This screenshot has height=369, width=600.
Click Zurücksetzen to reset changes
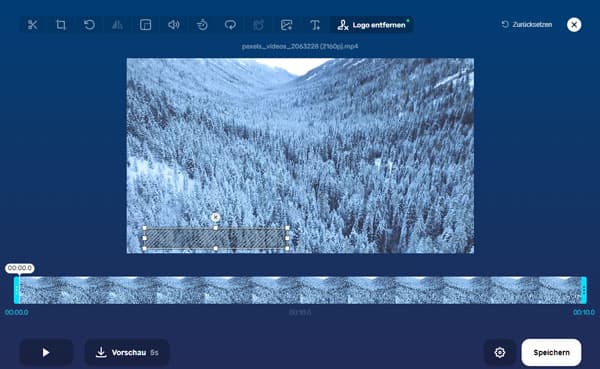[527, 24]
